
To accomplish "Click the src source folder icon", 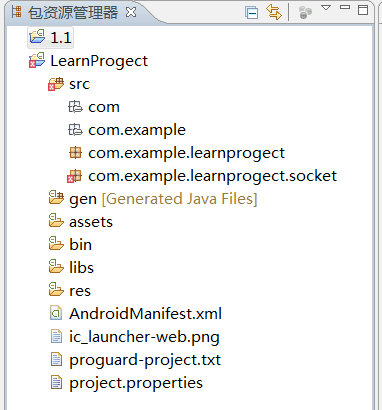I will [56, 84].
